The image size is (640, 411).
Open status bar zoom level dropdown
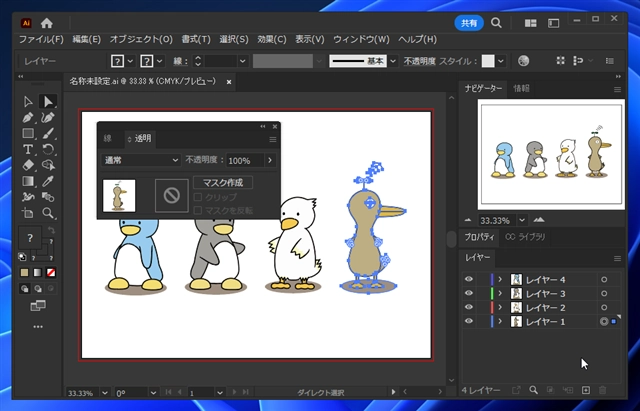pos(105,393)
